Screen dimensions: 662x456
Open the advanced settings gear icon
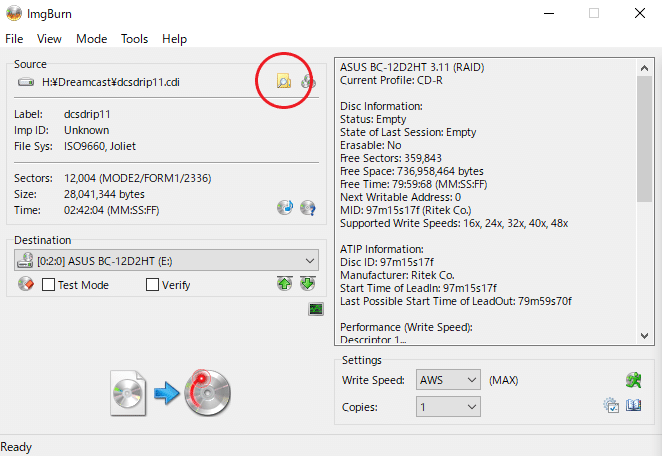(x=611, y=405)
